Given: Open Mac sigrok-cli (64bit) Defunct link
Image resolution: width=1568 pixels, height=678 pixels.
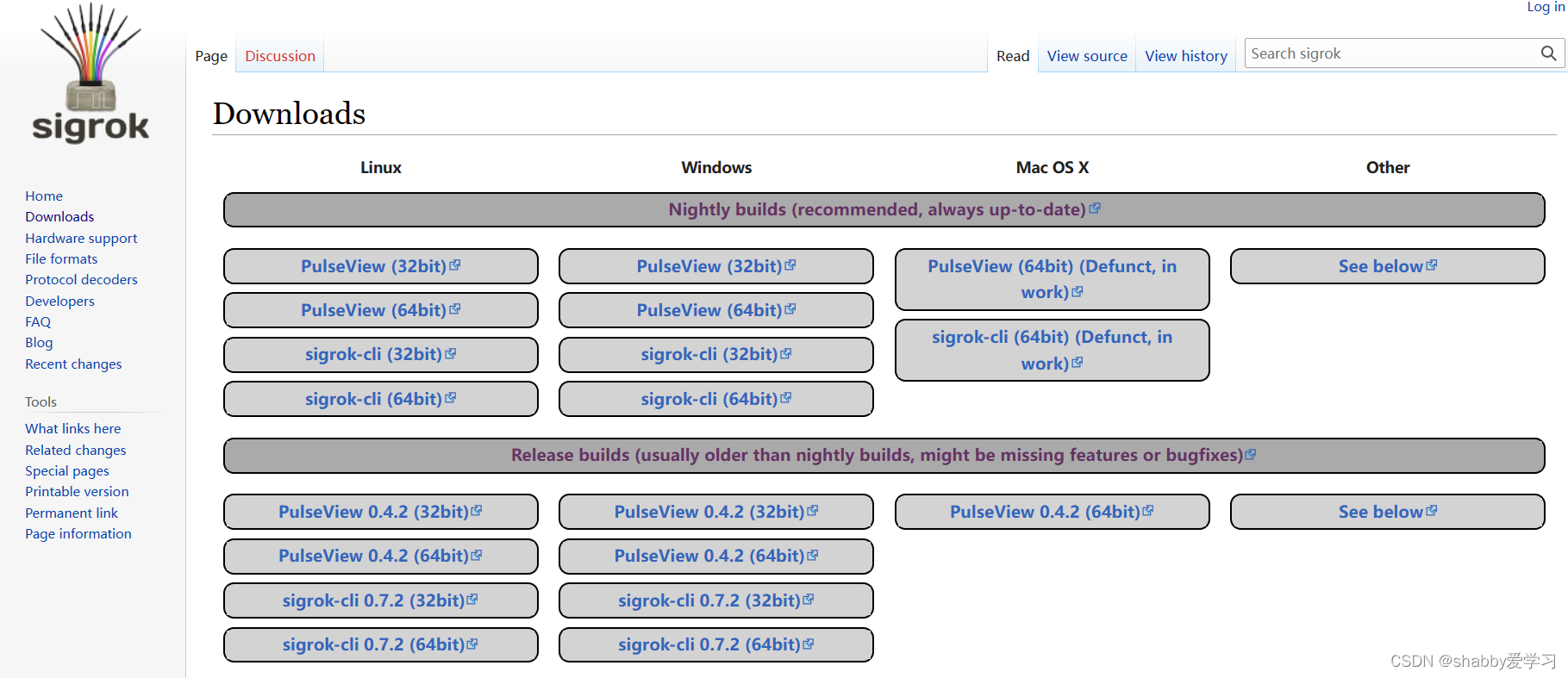Looking at the screenshot, I should point(1052,350).
